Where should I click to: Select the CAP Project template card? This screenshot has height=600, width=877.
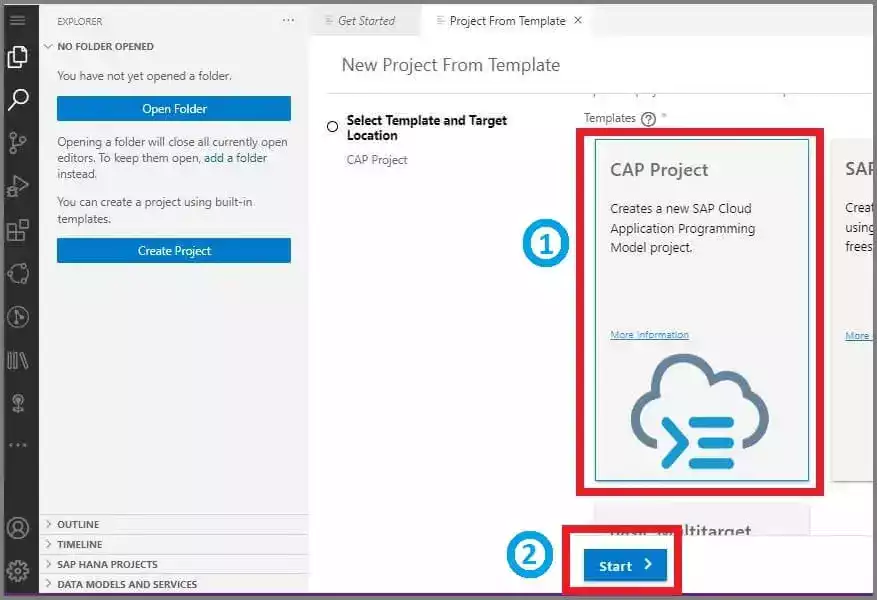click(x=701, y=310)
